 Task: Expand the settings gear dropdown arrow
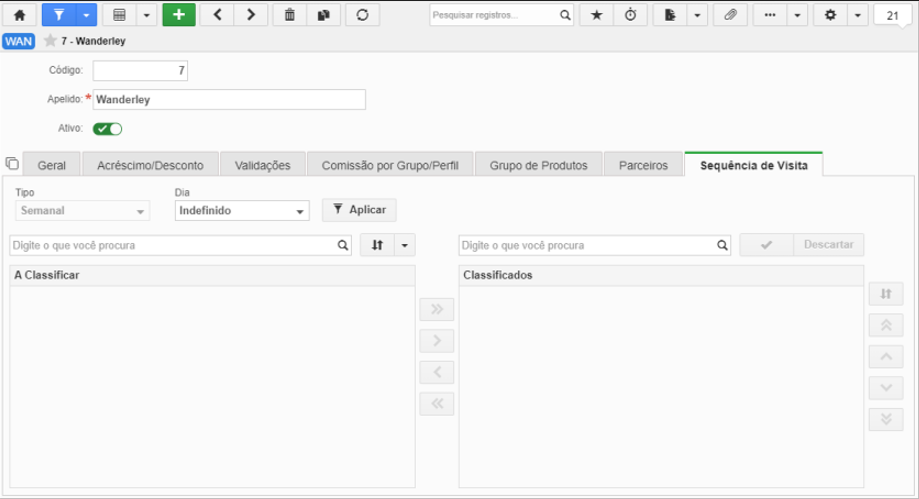point(857,15)
